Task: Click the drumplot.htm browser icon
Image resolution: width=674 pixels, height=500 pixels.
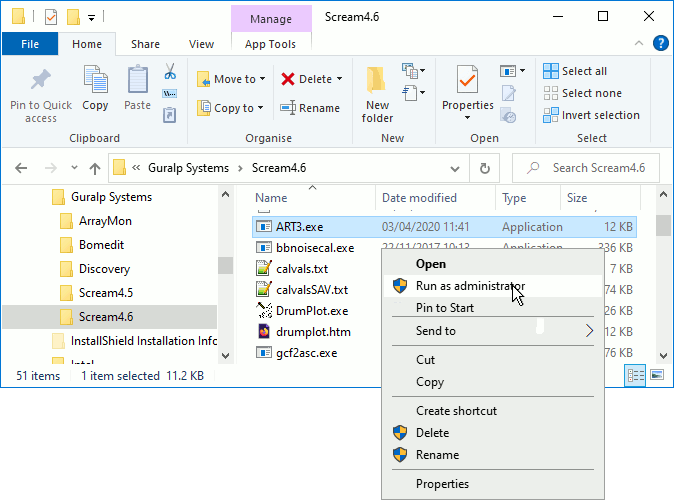Action: click(x=264, y=331)
